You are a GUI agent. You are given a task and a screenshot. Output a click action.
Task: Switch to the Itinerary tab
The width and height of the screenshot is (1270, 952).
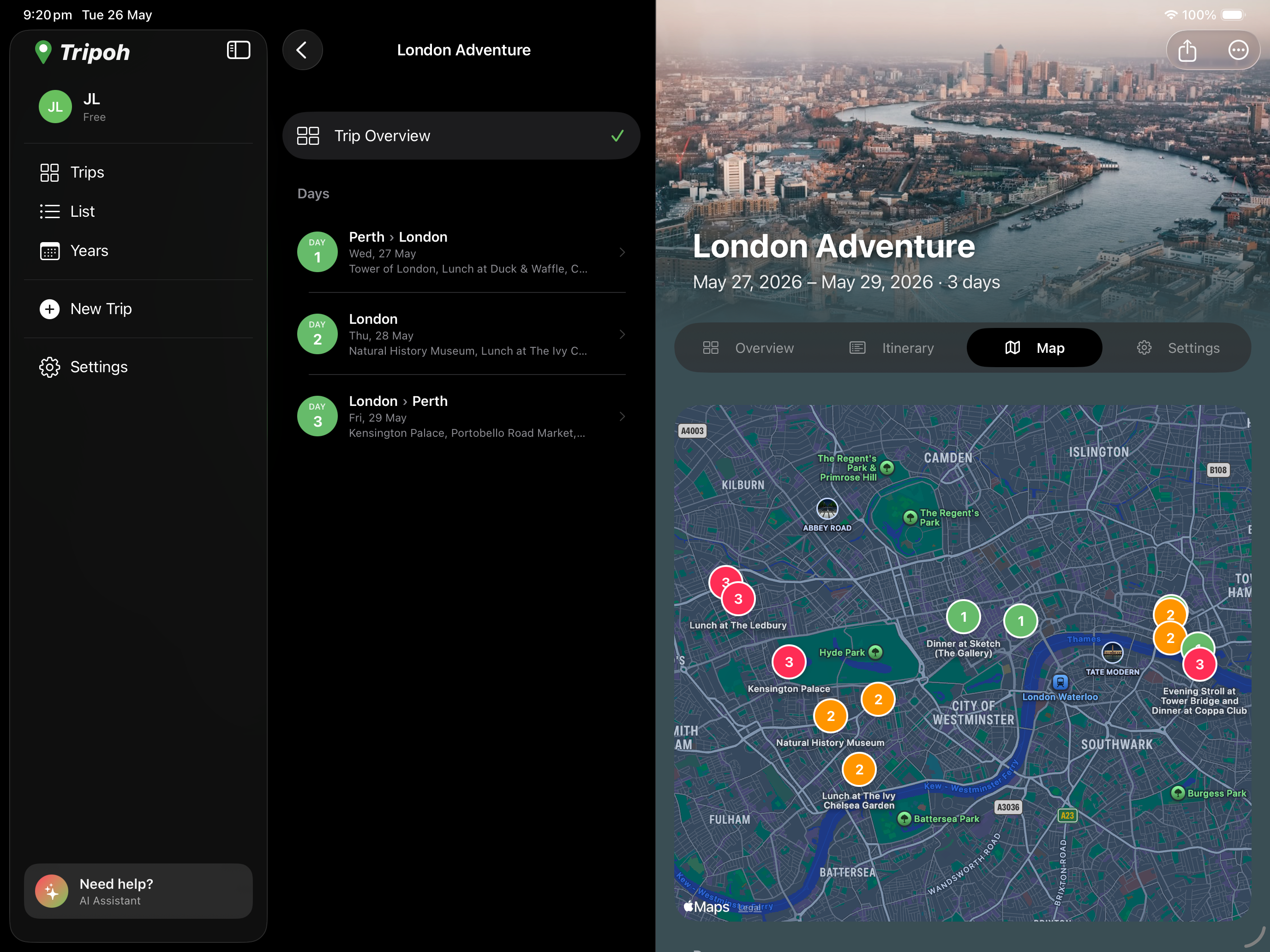(891, 348)
